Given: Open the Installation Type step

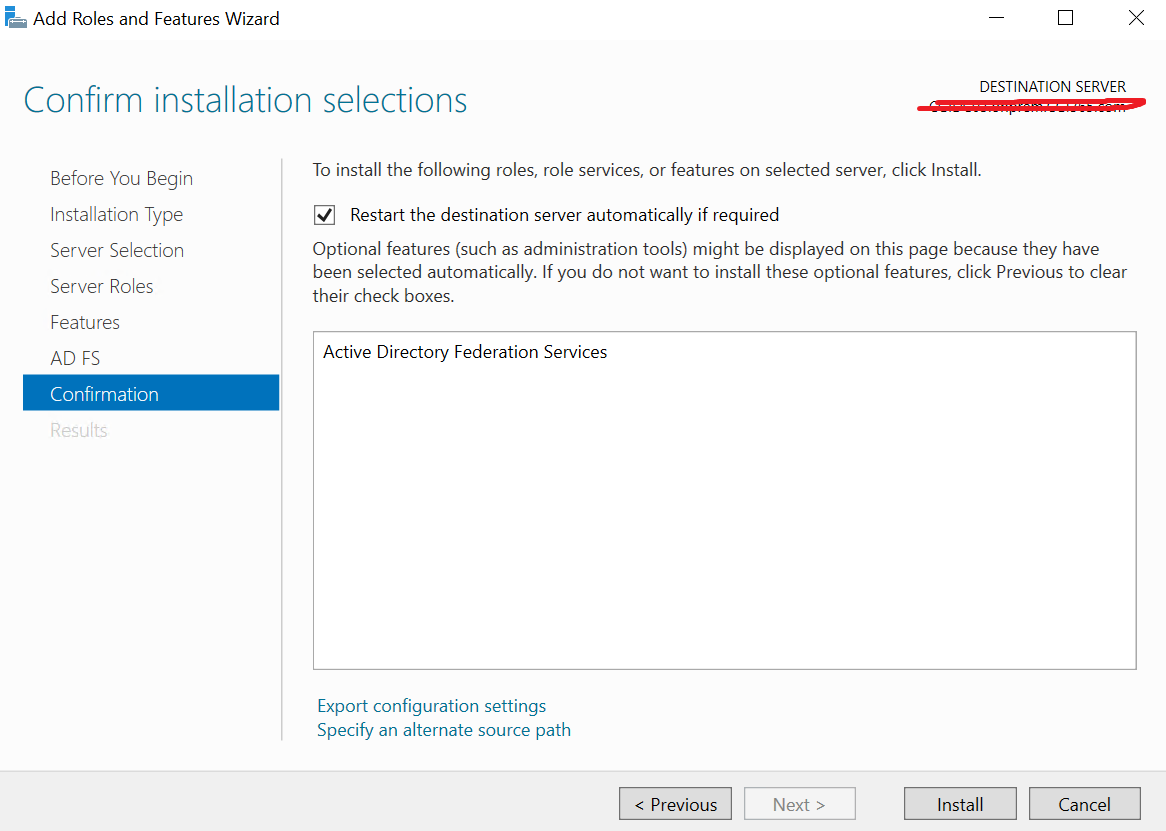Looking at the screenshot, I should coord(116,214).
